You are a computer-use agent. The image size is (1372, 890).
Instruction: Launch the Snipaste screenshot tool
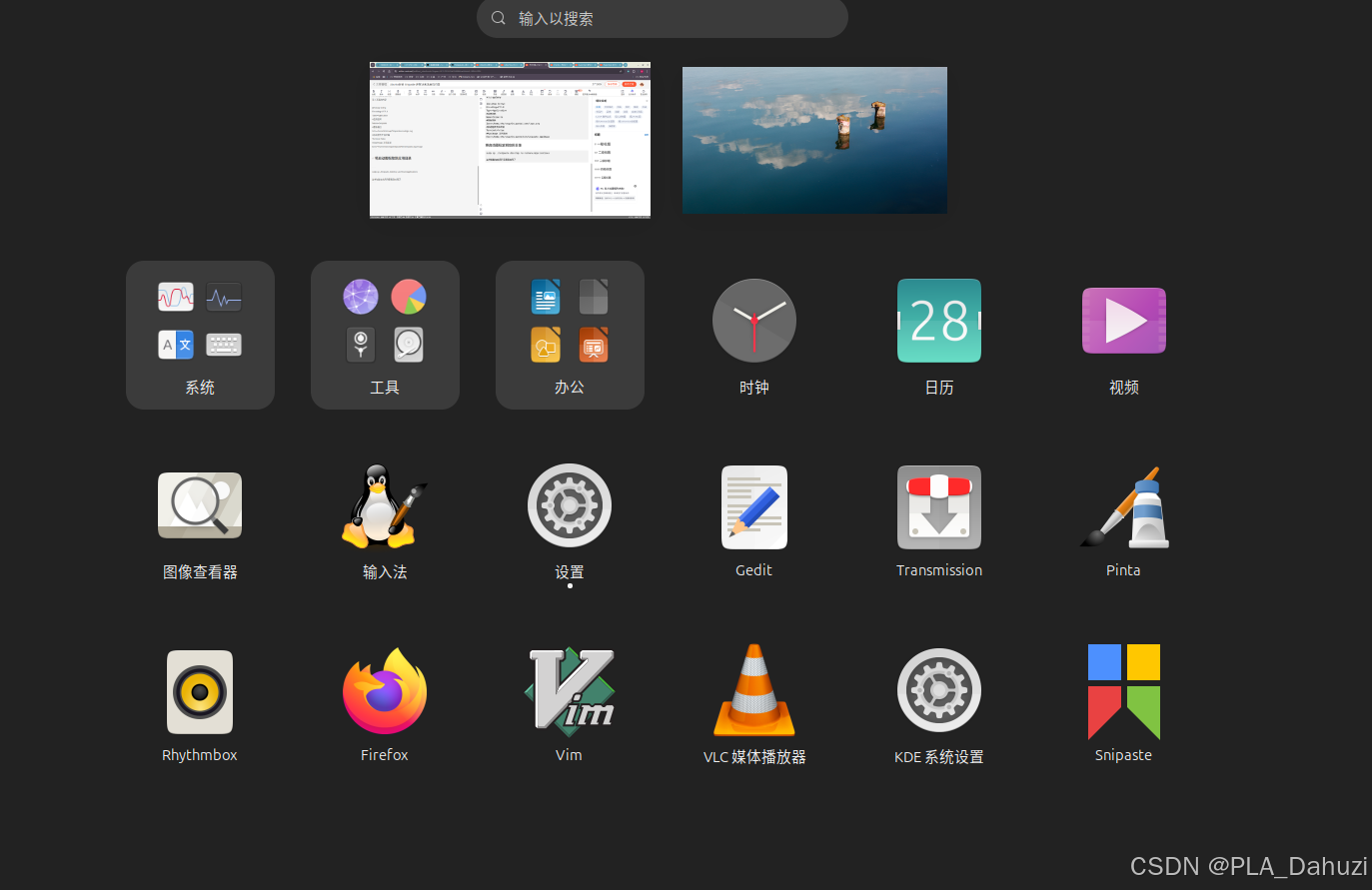point(1123,690)
